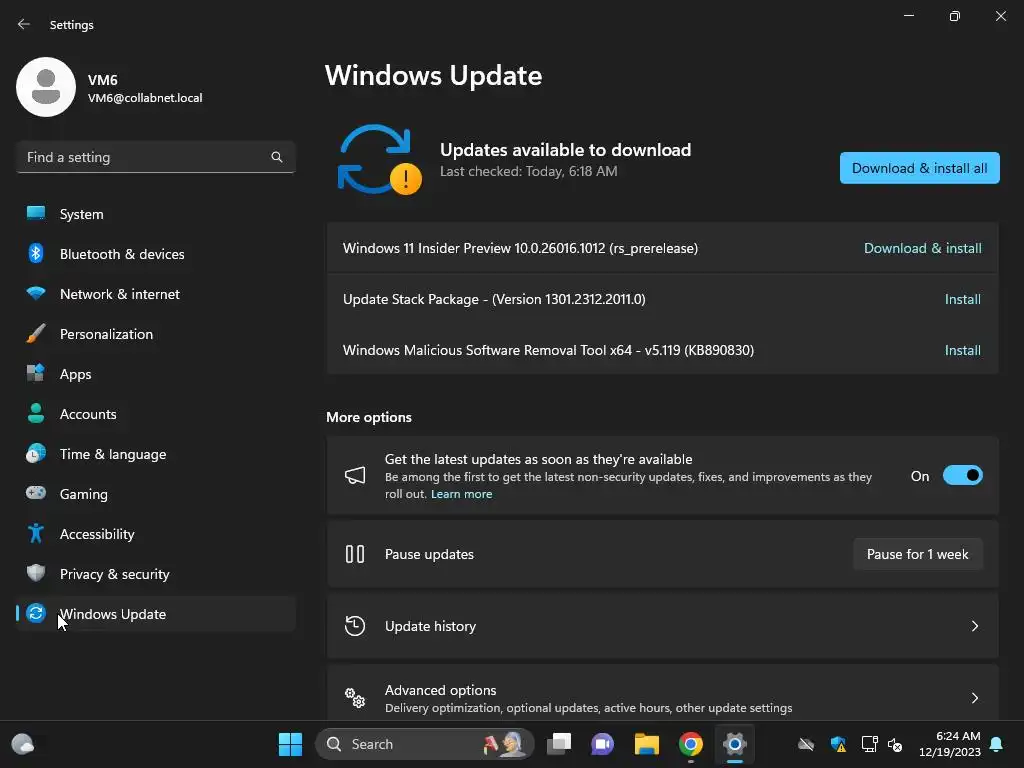This screenshot has width=1024, height=768.
Task: Click the More options heading
Action: (x=369, y=417)
